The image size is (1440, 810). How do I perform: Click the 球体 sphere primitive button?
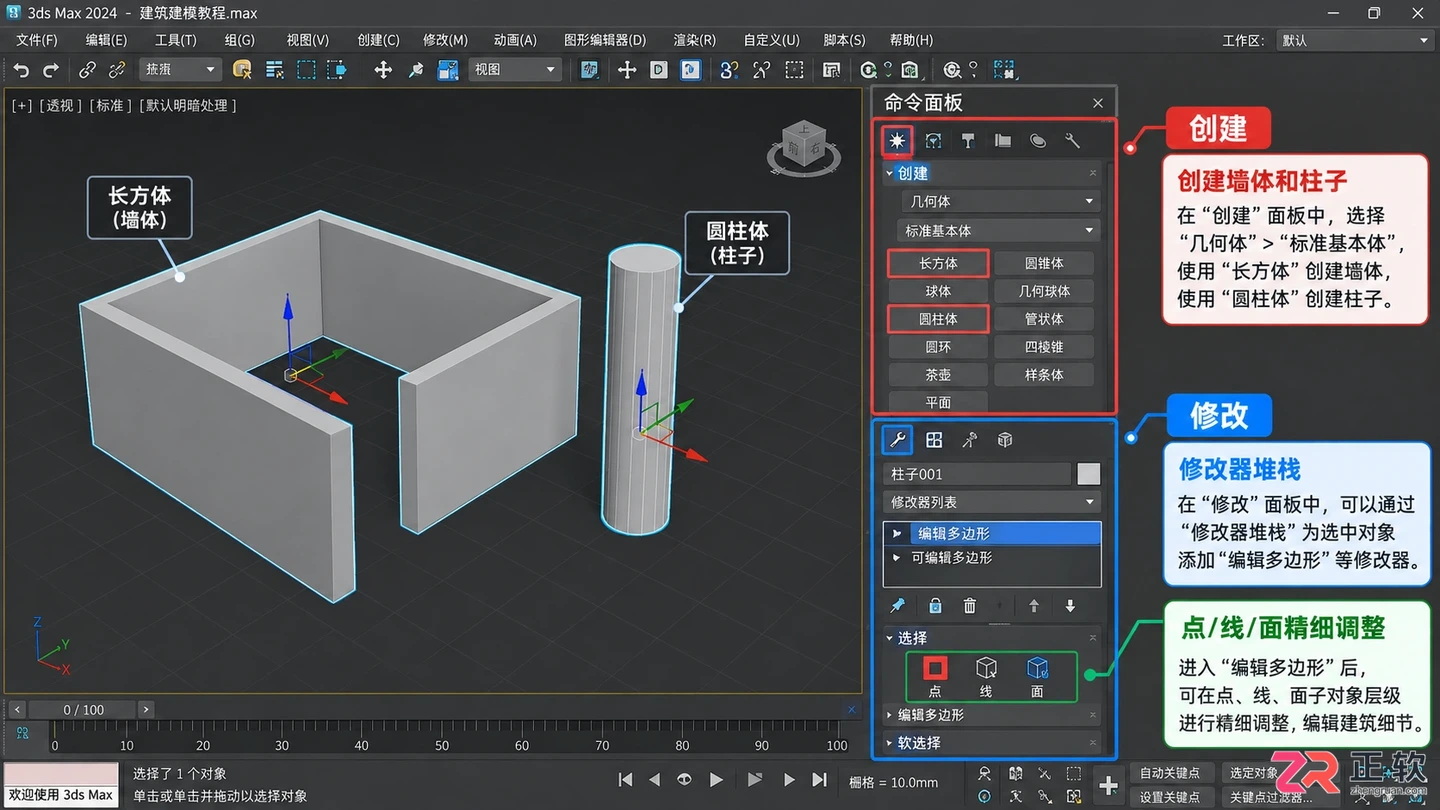pos(938,291)
